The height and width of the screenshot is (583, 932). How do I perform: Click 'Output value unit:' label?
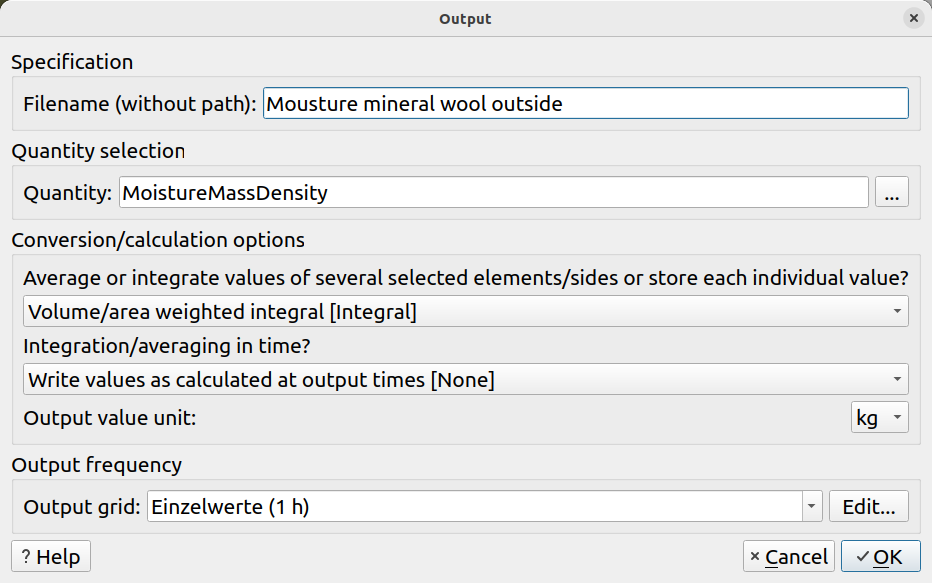tap(109, 418)
